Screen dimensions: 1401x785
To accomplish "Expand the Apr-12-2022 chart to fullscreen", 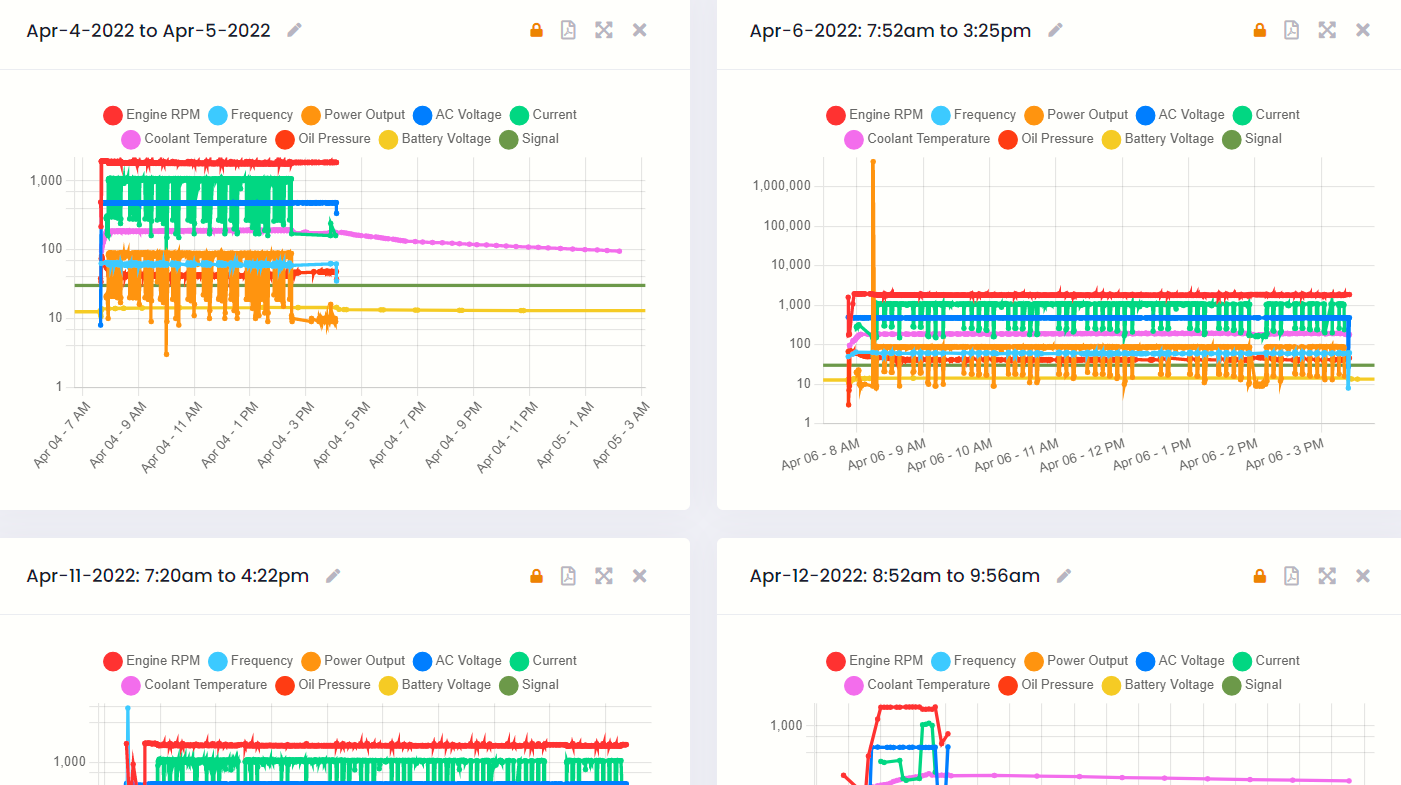I will 1327,576.
